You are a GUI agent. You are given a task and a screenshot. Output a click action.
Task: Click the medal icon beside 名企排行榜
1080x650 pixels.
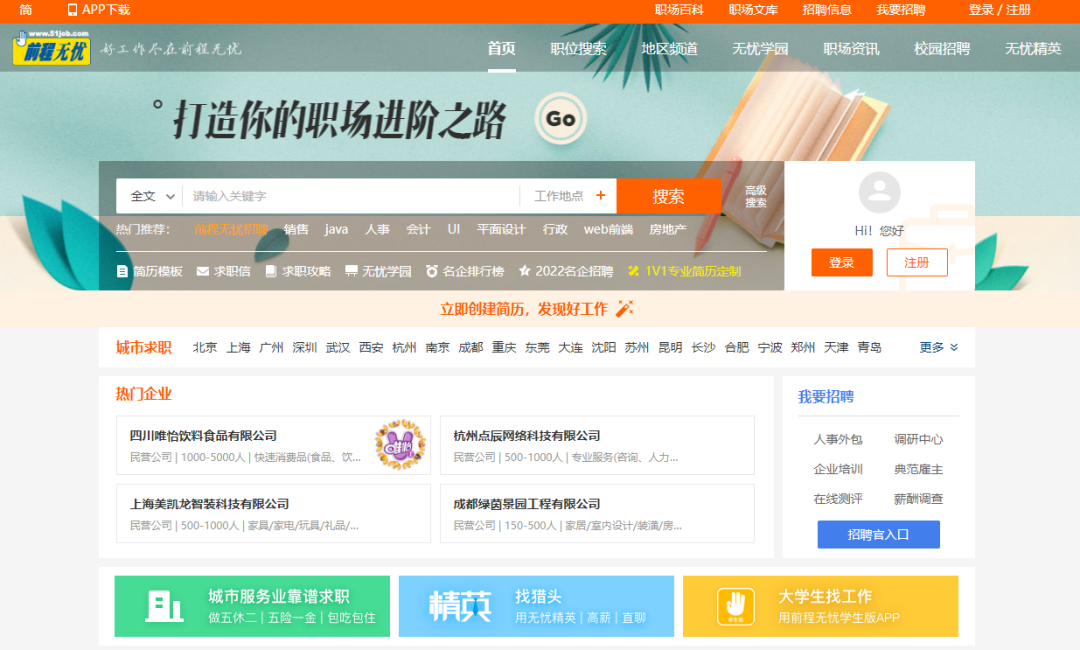[431, 271]
